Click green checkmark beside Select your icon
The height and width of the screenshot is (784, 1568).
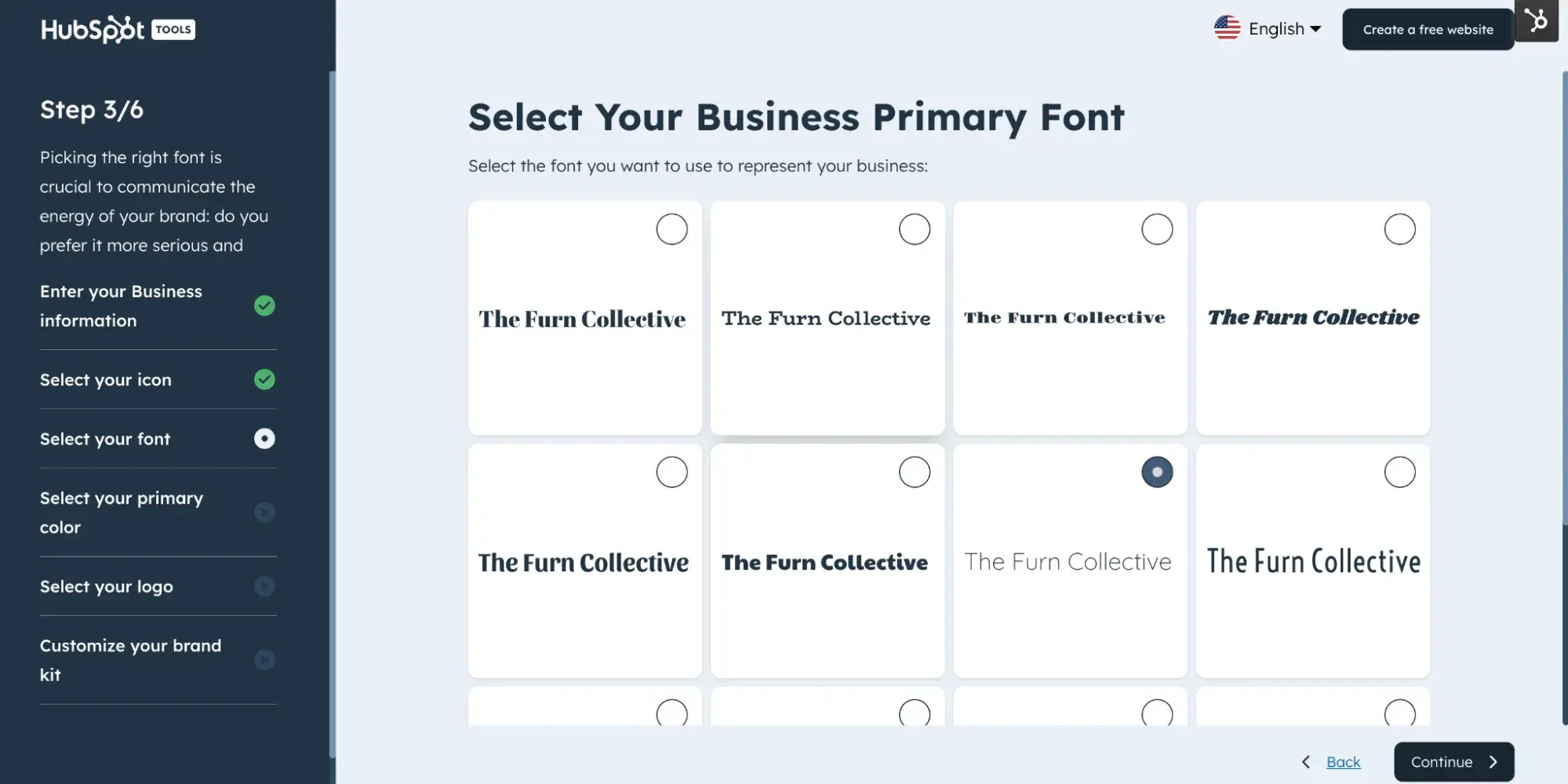tap(264, 380)
